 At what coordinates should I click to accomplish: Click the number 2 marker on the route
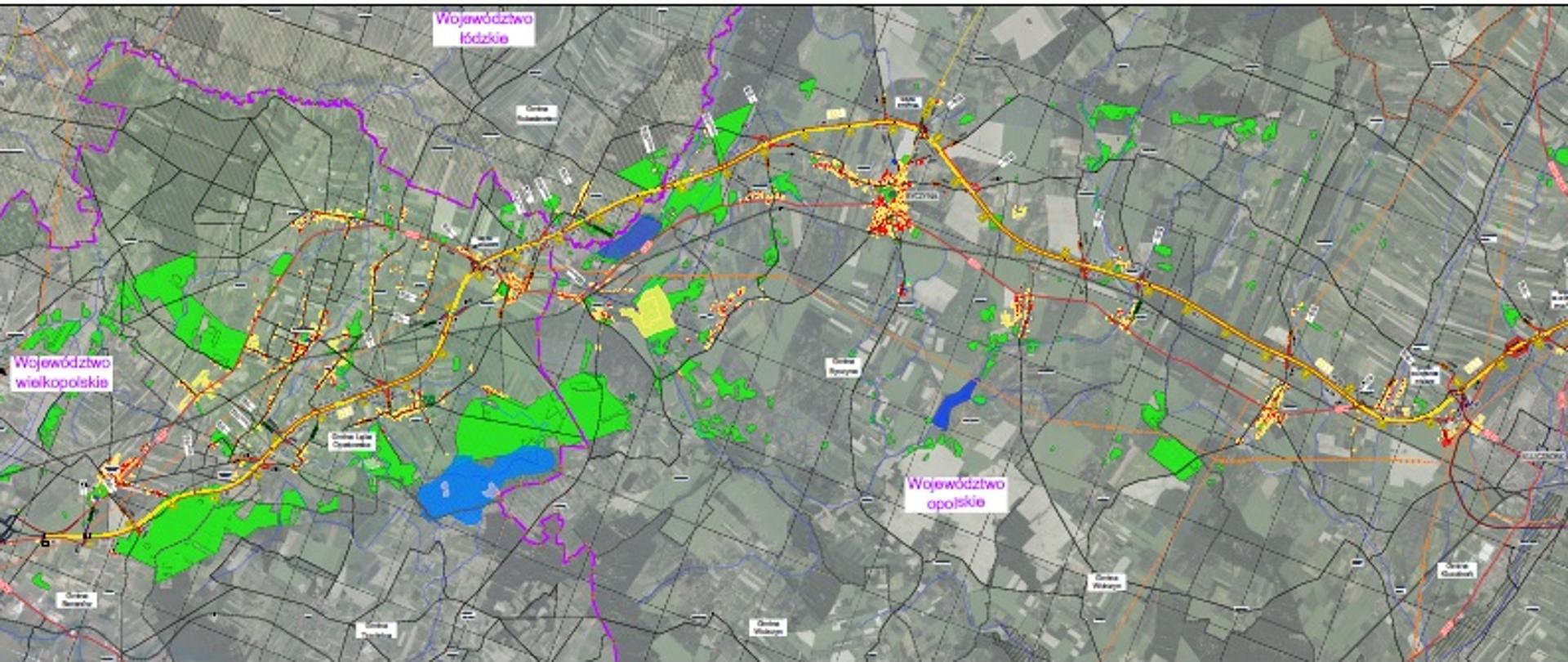tap(1367, 382)
